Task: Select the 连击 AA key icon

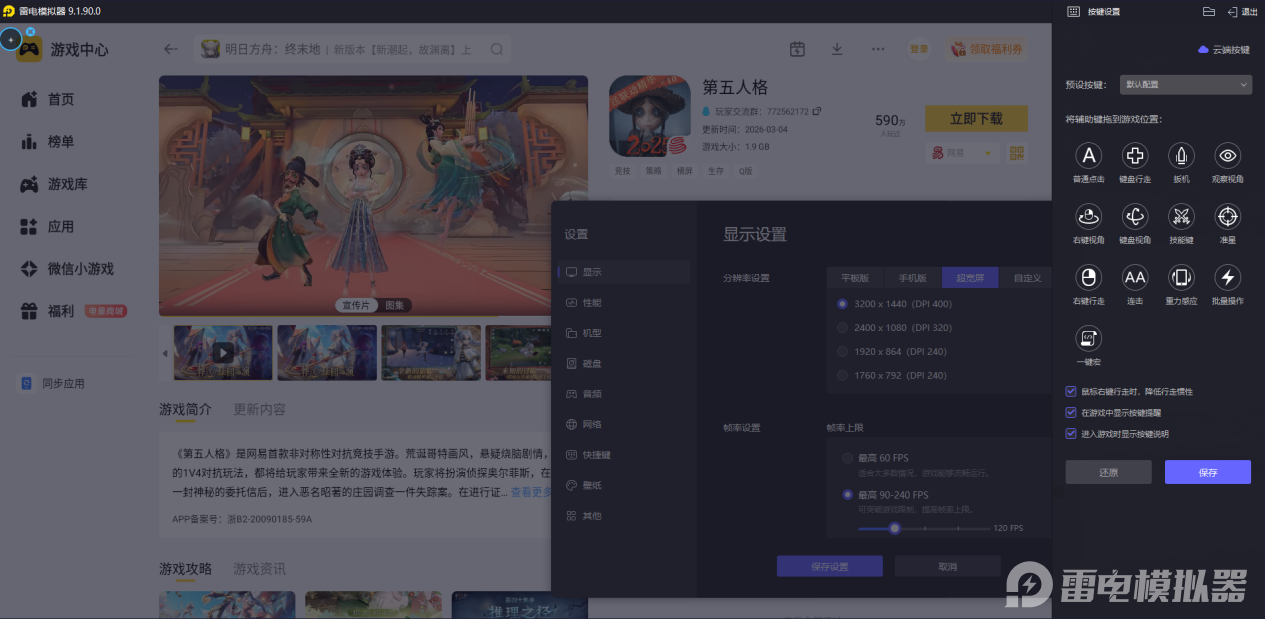Action: [x=1135, y=277]
